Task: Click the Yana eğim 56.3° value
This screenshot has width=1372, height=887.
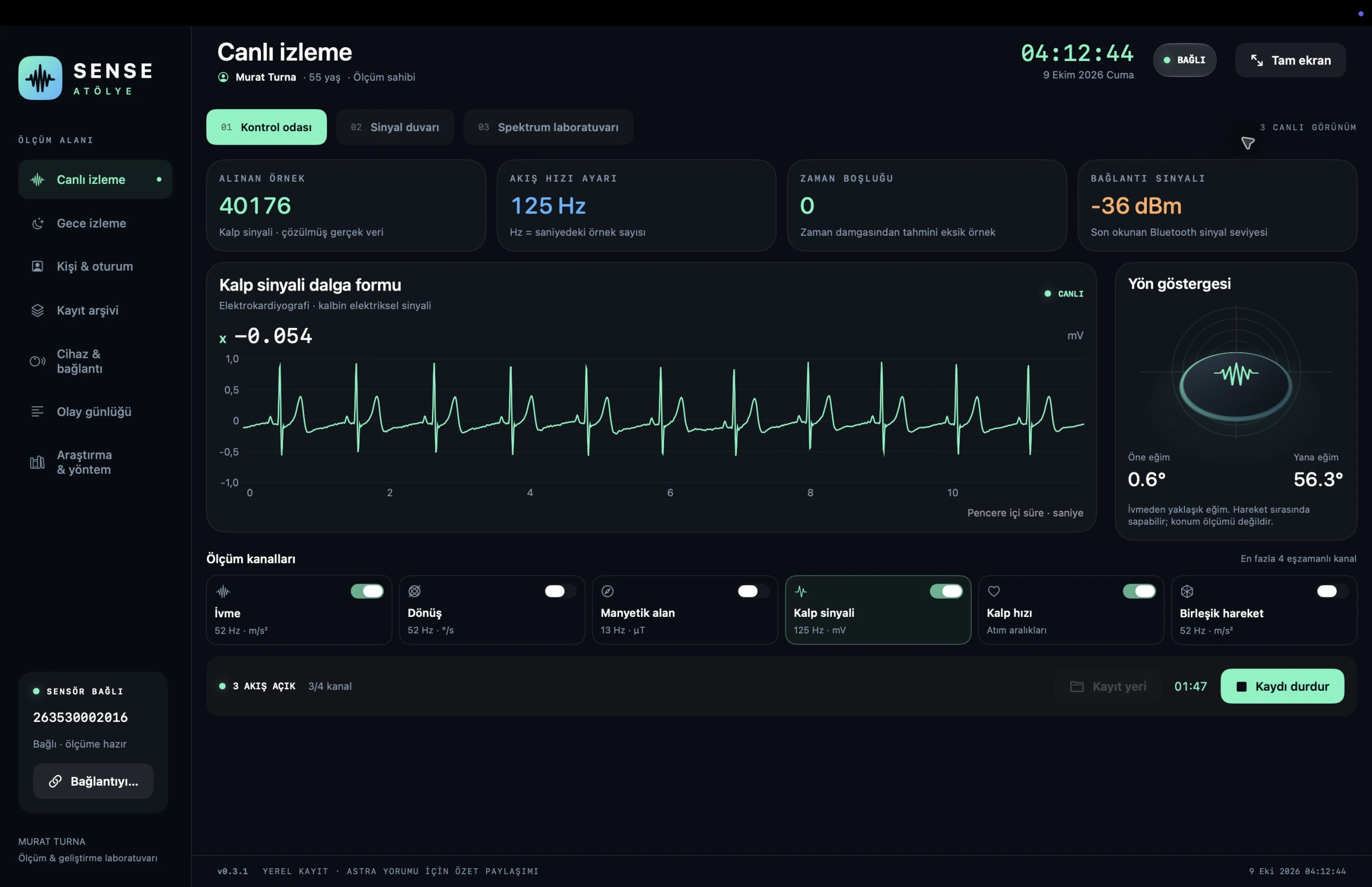Action: [x=1318, y=479]
